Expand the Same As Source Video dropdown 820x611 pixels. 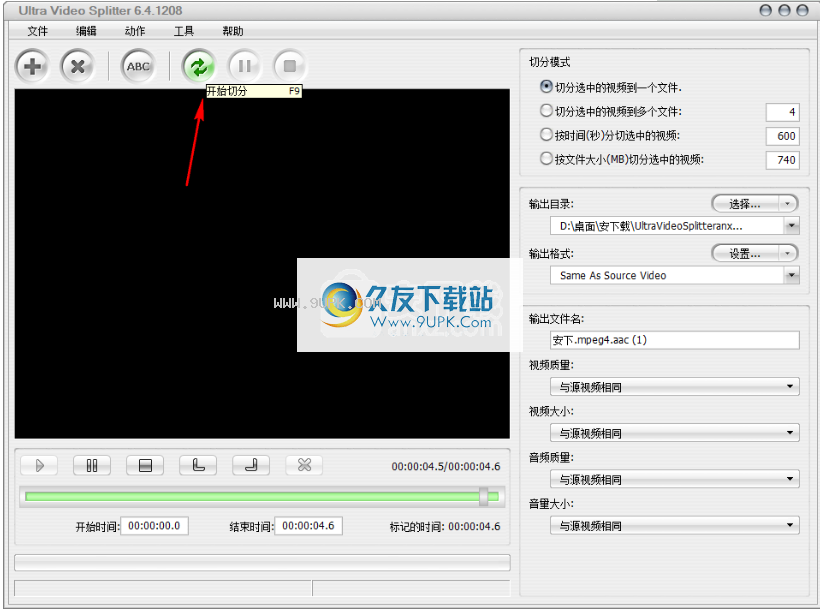pyautogui.click(x=792, y=276)
